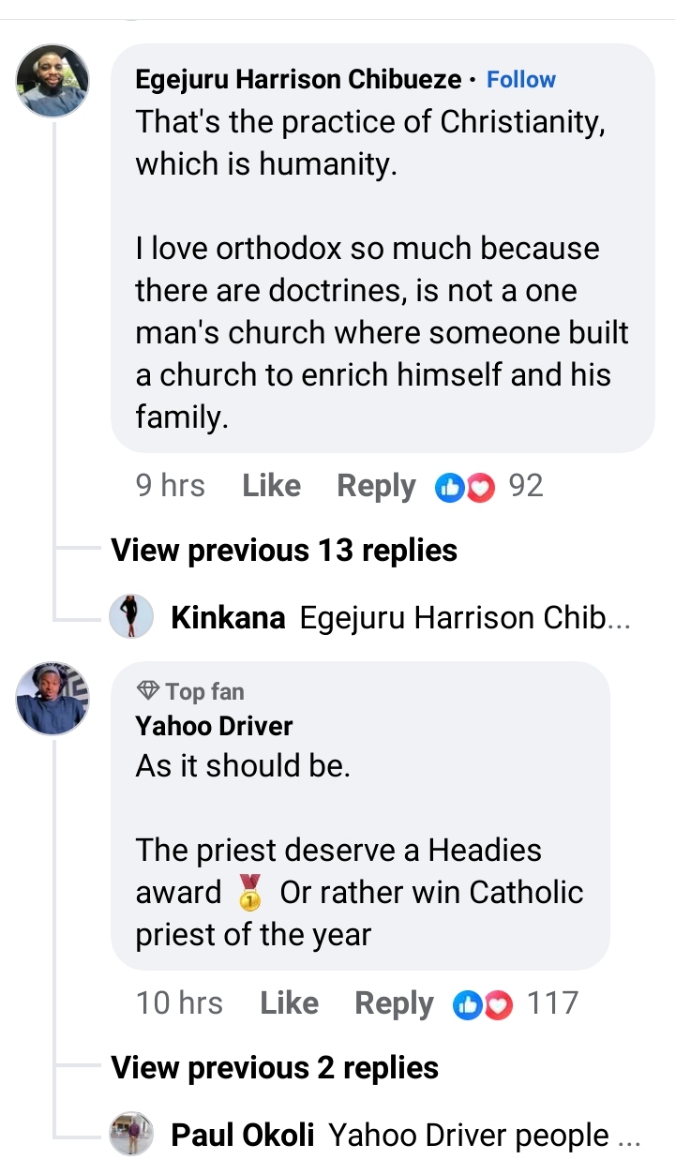Open reactions icons on Egejuru's comment
Screen dimensions: 675x1160
465,487
